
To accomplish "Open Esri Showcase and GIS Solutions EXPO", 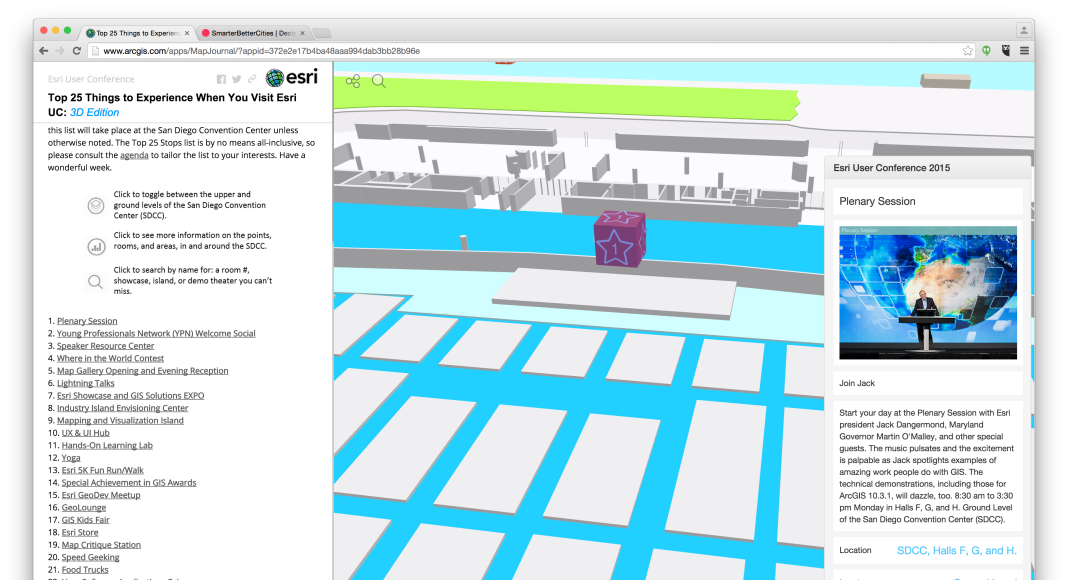I will point(131,396).
